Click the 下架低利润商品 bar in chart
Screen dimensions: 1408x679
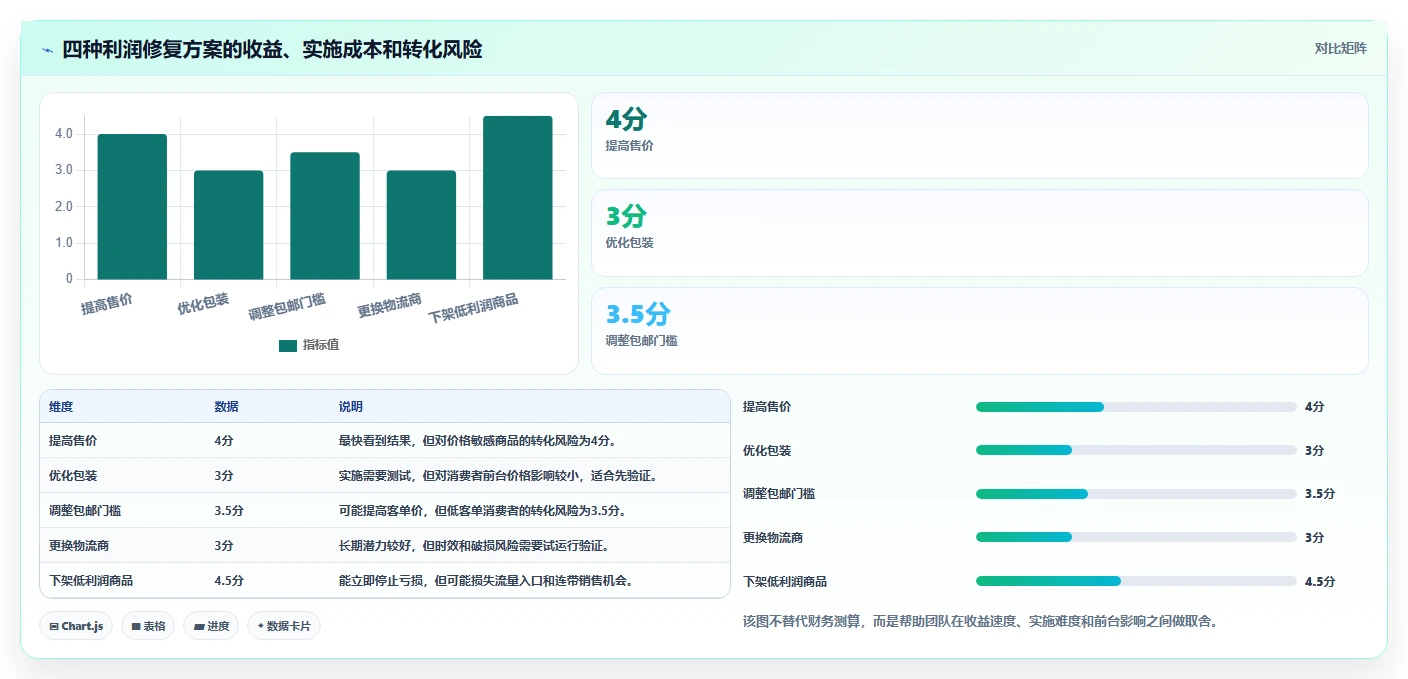pos(518,198)
